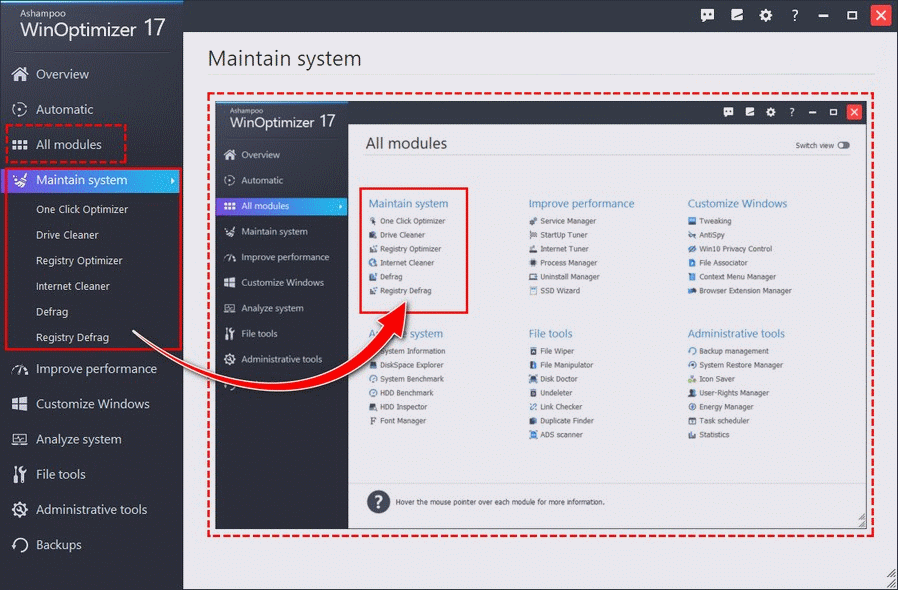
Task: Click Service Manager icon in inner module grid
Action: click(x=533, y=221)
